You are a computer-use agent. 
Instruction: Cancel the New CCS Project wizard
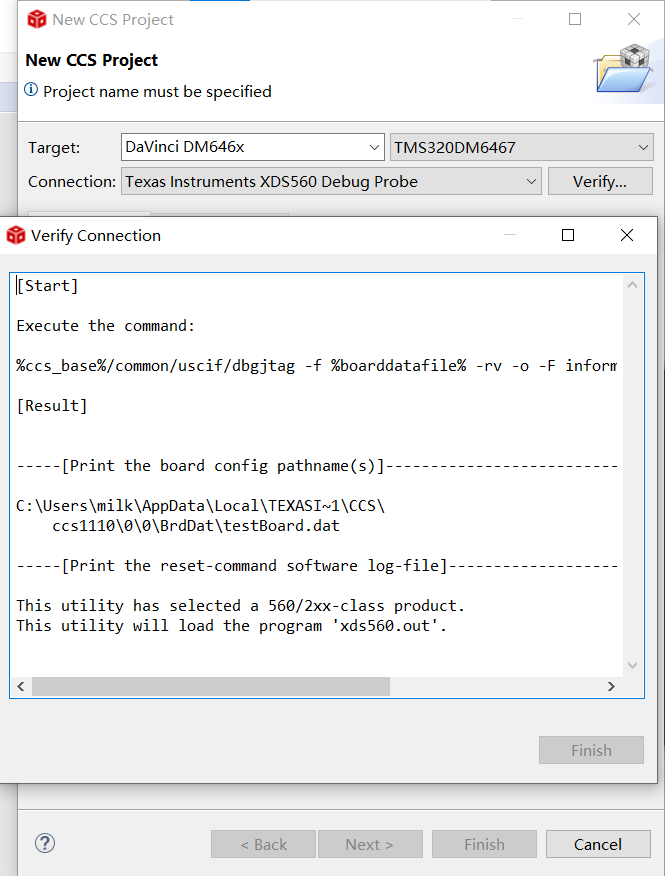[598, 844]
